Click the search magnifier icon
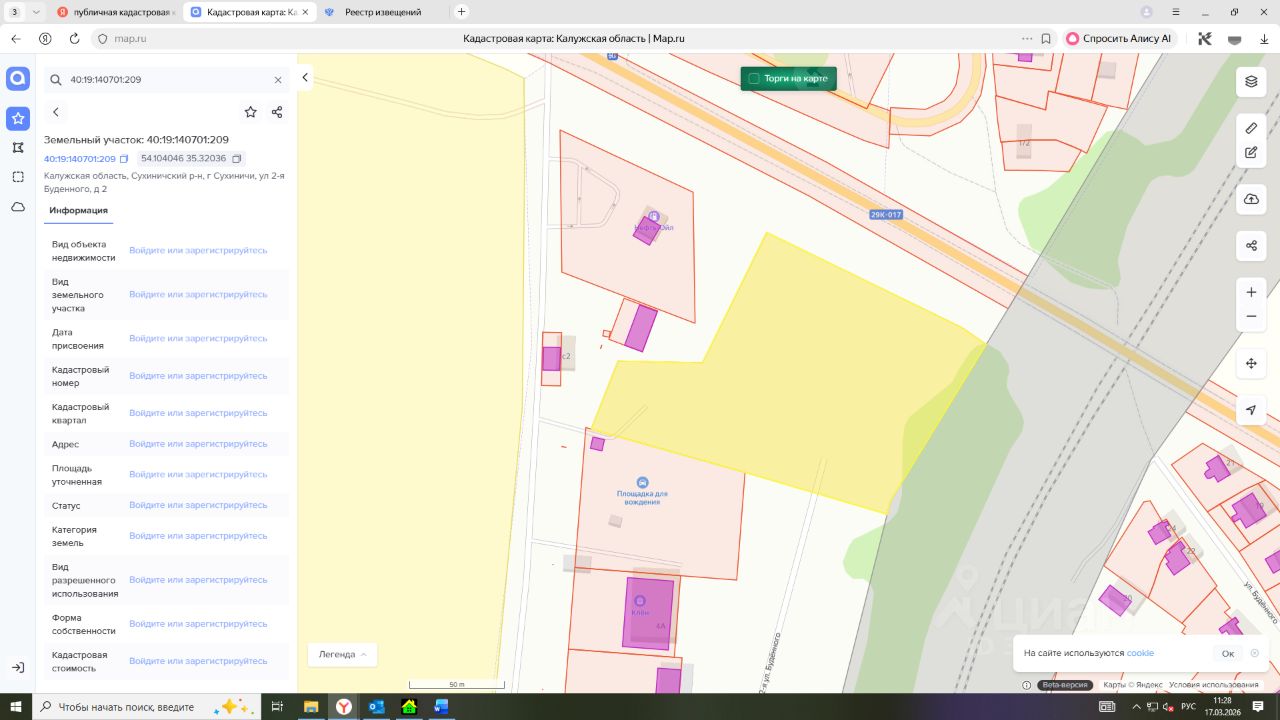 coord(56,80)
